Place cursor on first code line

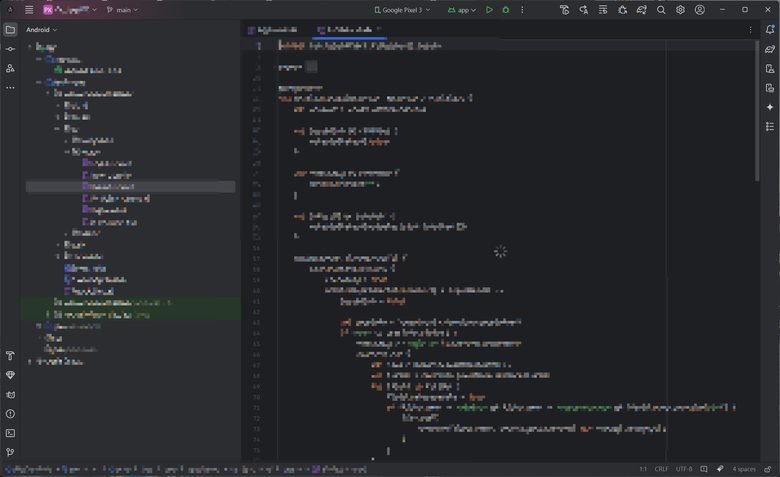pyautogui.click(x=360, y=46)
